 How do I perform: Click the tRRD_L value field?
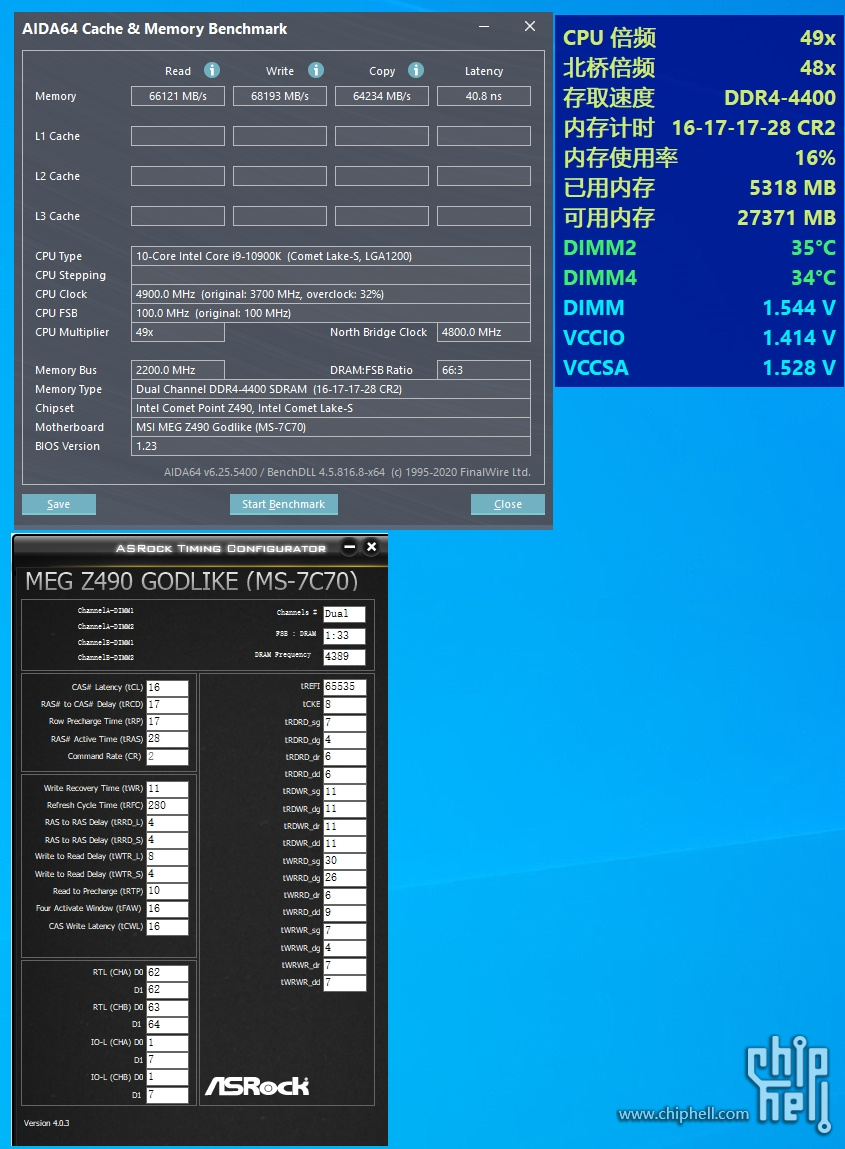click(167, 823)
